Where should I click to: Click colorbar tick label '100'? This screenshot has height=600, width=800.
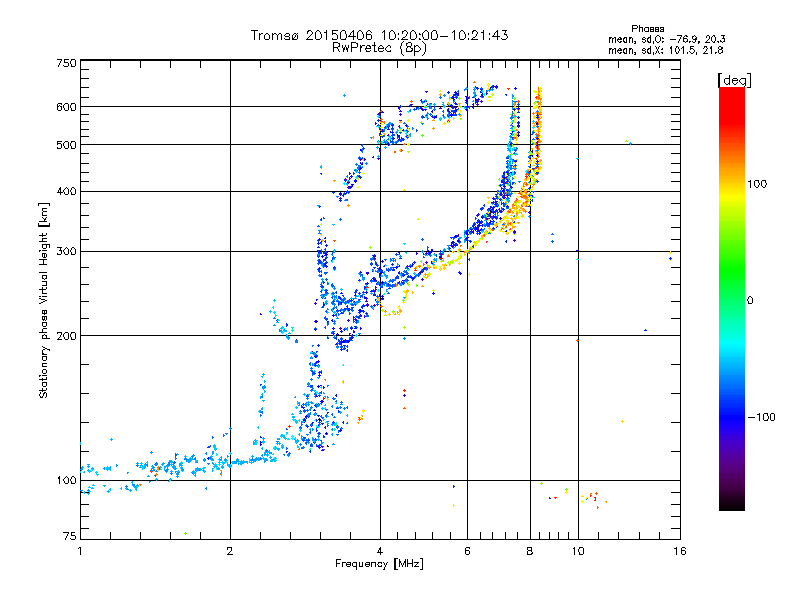pos(757,184)
